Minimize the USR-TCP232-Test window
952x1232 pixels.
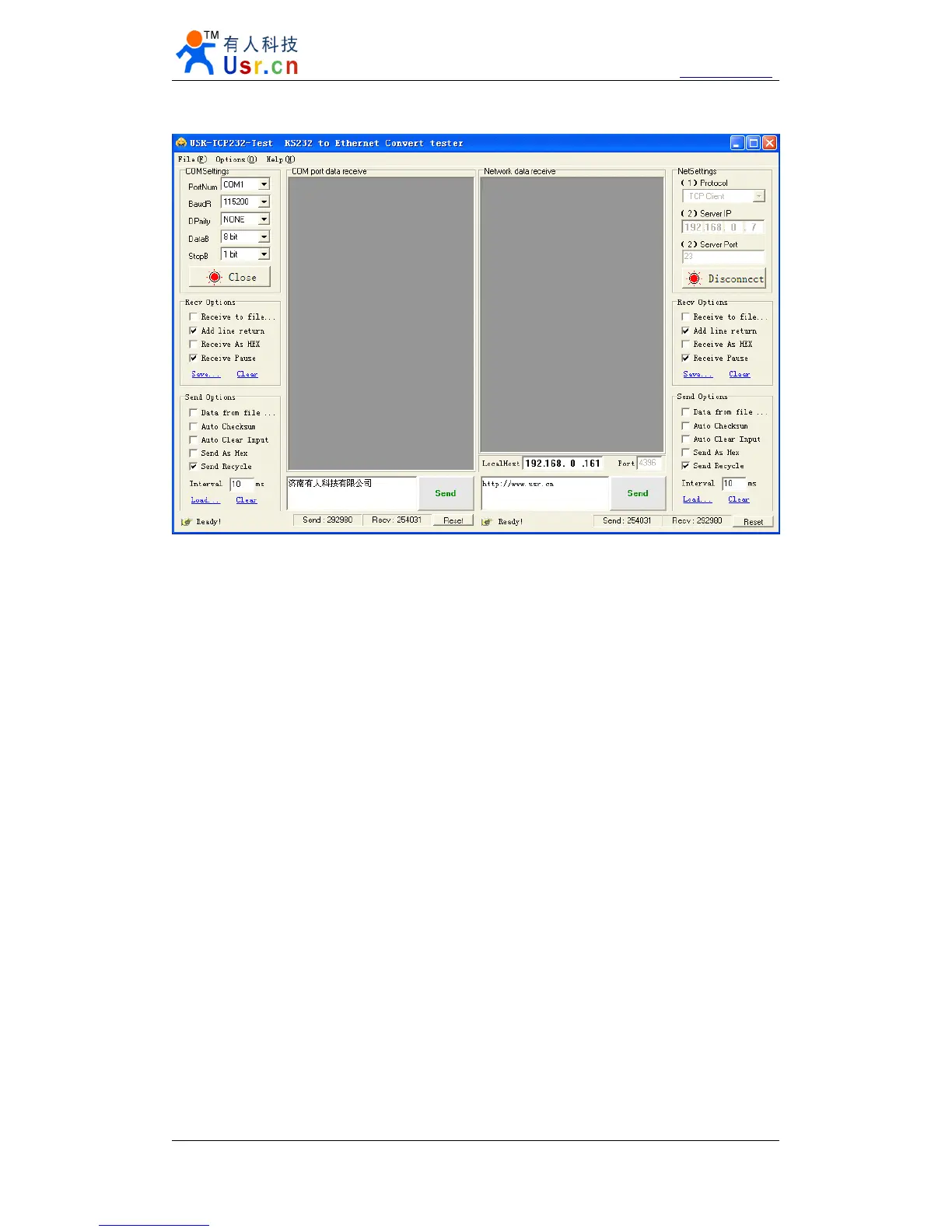(x=737, y=142)
